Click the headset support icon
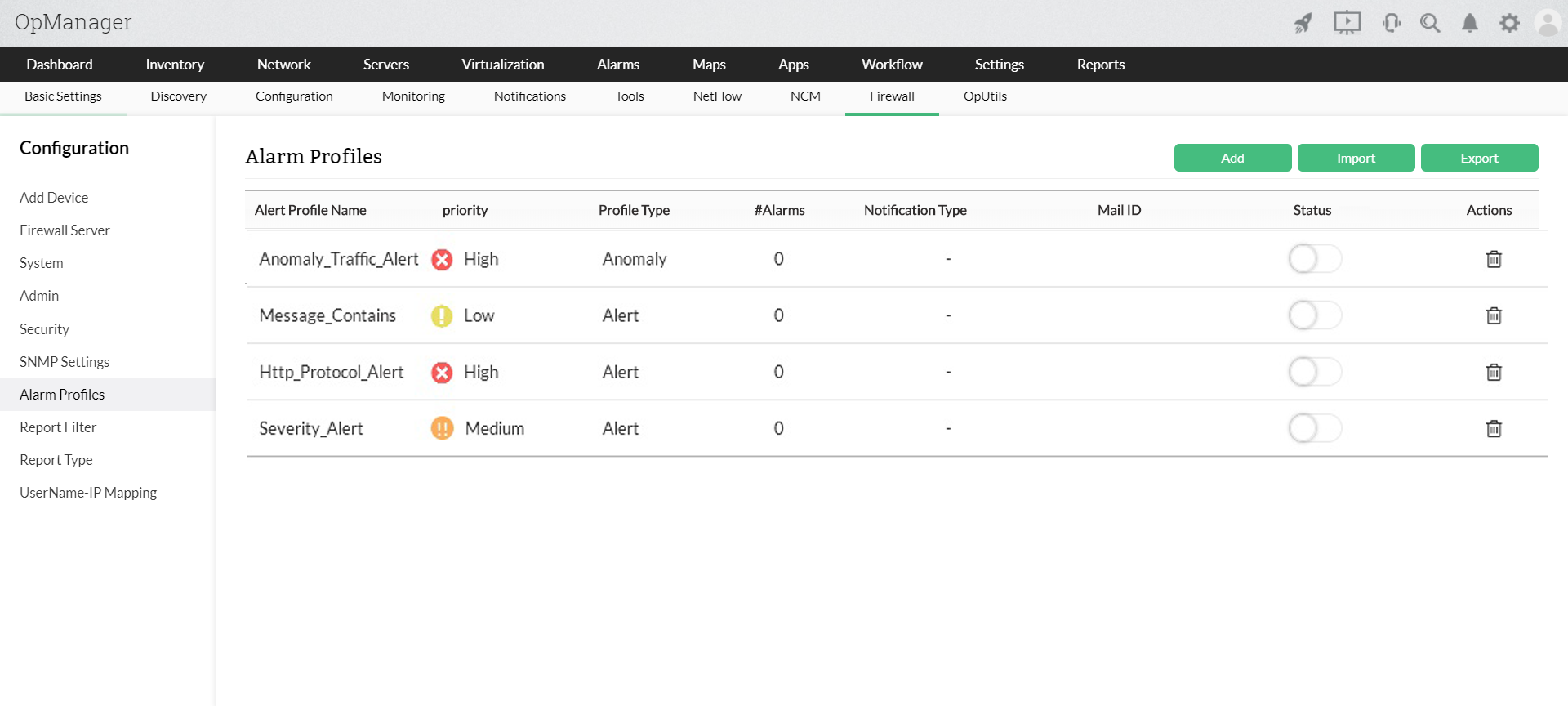The image size is (1568, 706). tap(1391, 23)
